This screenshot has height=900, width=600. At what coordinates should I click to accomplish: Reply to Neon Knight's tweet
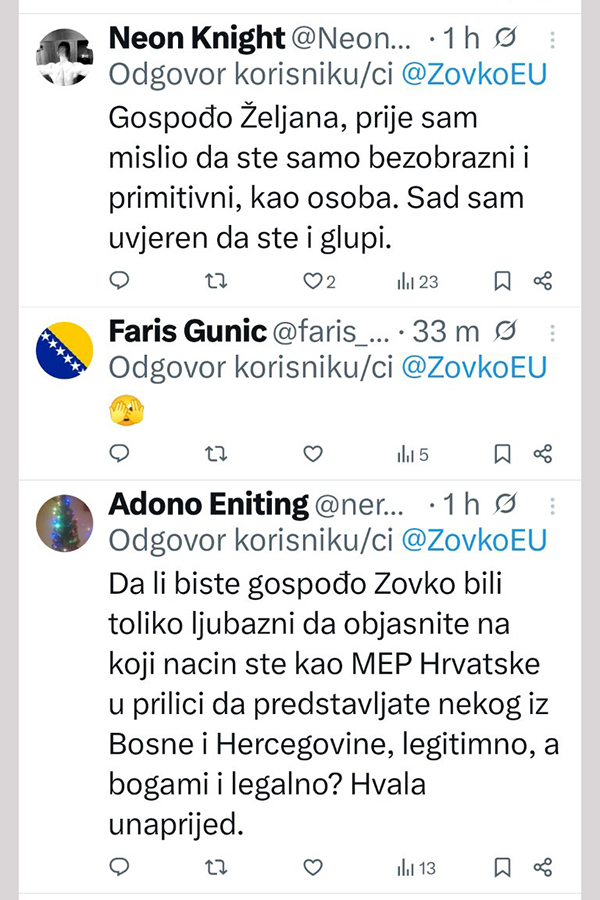click(x=119, y=282)
